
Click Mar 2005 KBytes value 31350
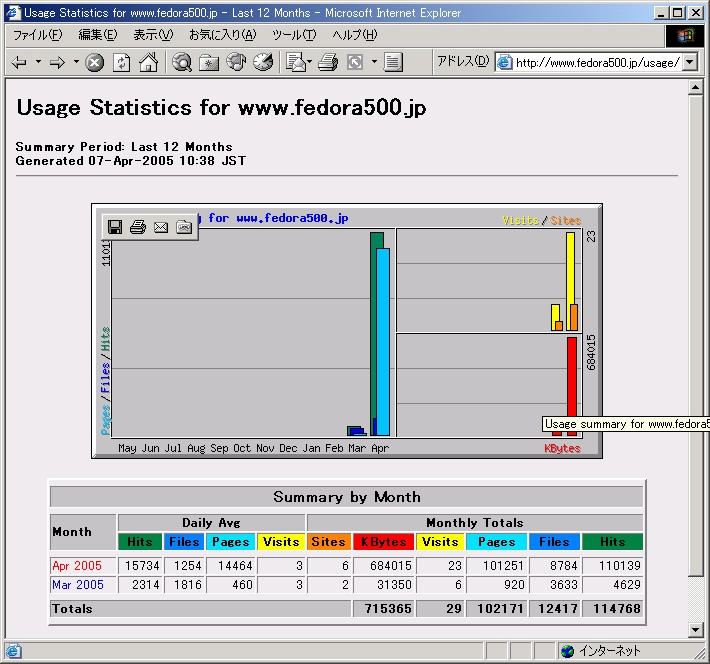click(394, 585)
